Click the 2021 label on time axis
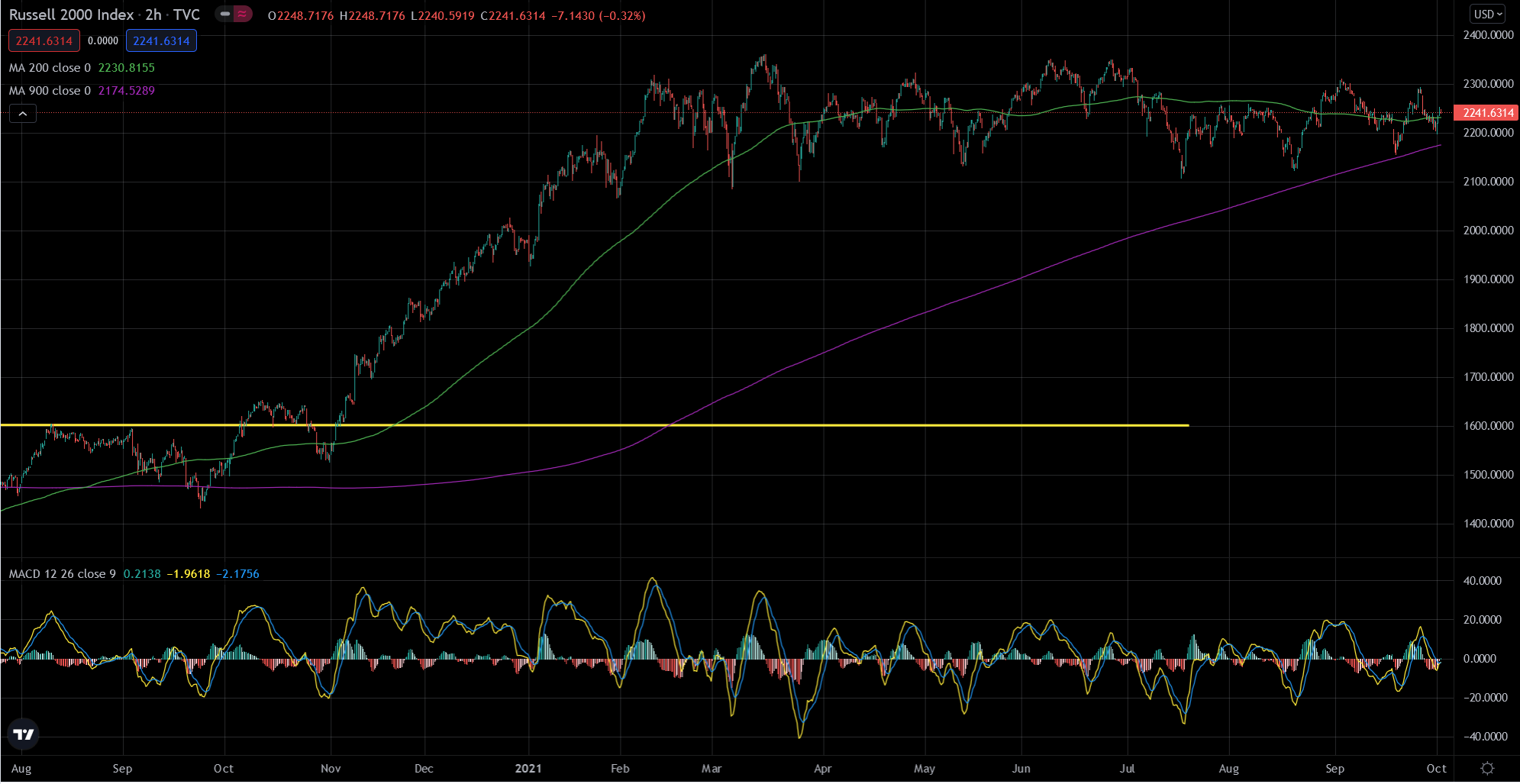The image size is (1520, 784). click(x=528, y=769)
